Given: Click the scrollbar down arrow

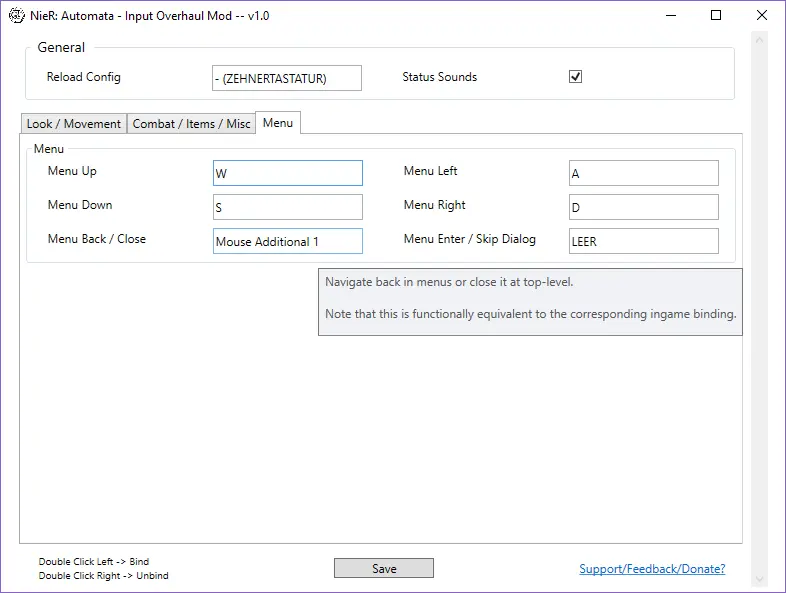Looking at the screenshot, I should [759, 579].
